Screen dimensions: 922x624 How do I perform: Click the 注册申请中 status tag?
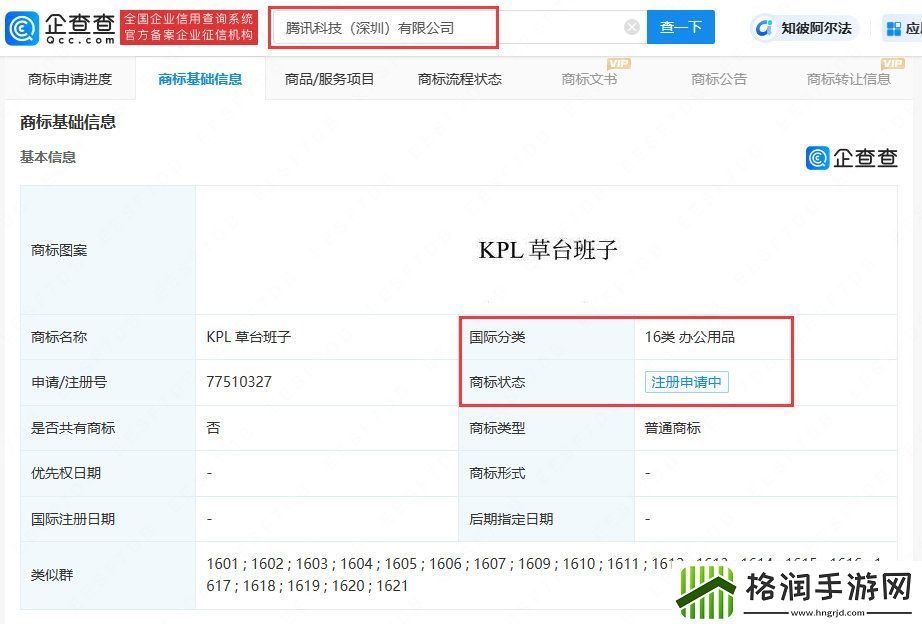pos(686,382)
